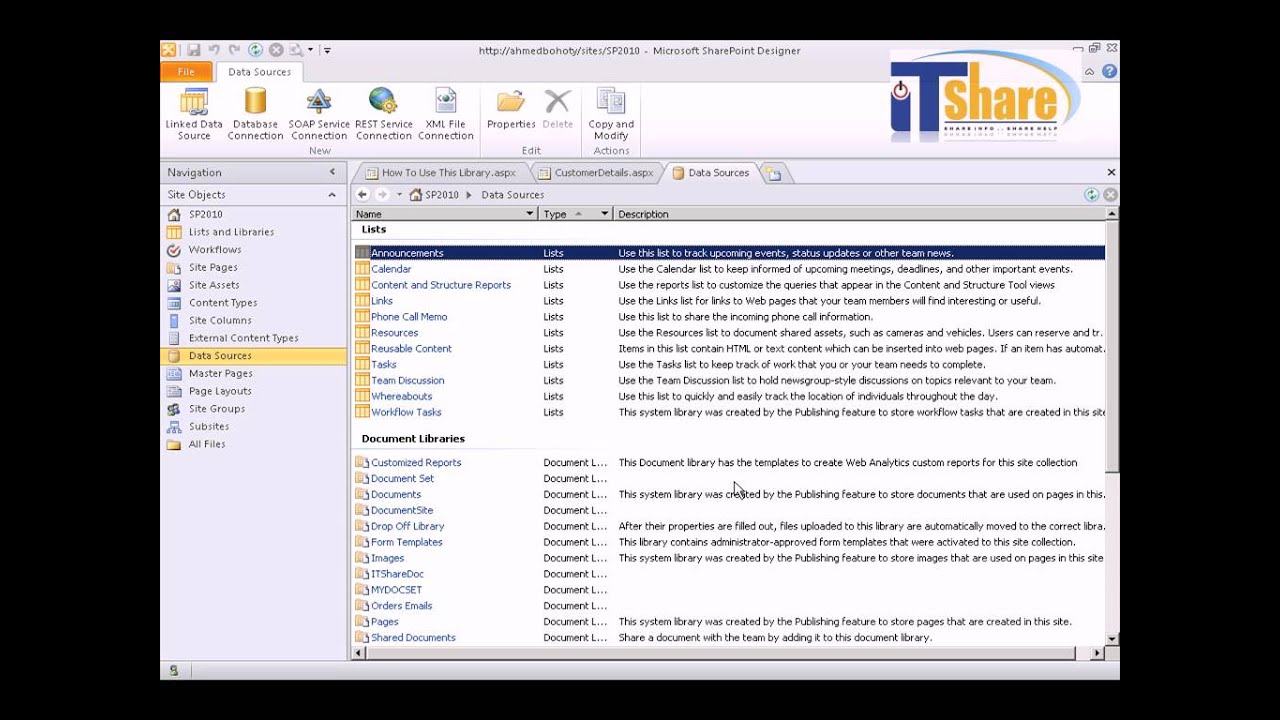Screen dimensions: 1280x720
Task: Select the Workflow Tasks list row
Action: 730,412
